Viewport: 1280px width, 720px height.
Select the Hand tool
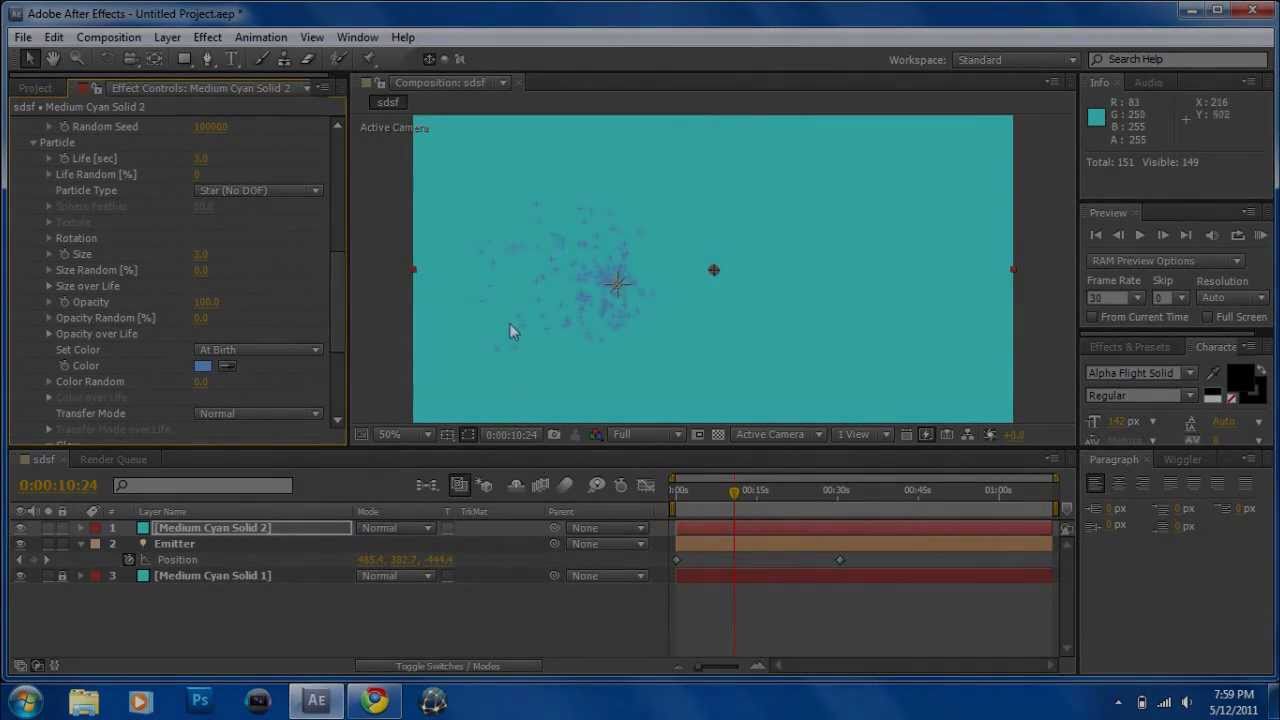(x=53, y=59)
